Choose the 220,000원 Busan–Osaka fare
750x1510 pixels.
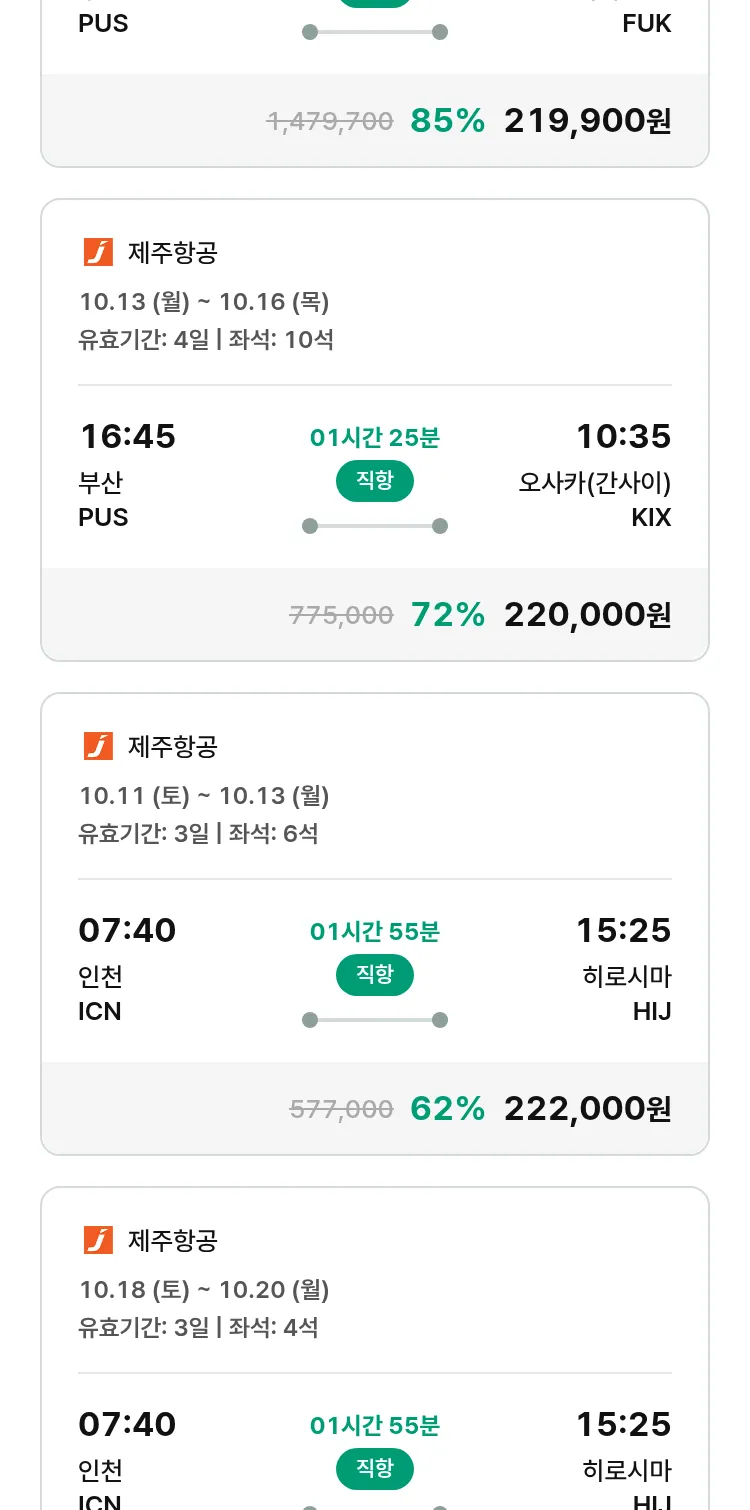(x=587, y=615)
